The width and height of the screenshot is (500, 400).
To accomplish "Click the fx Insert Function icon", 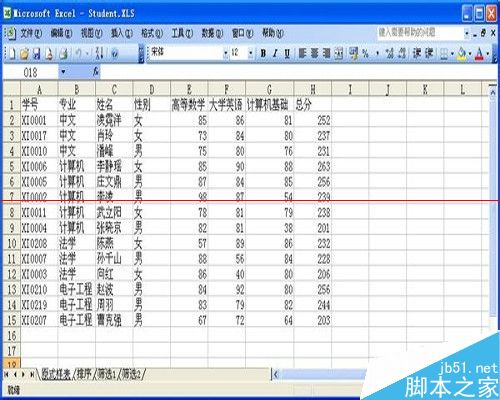I will tap(96, 71).
